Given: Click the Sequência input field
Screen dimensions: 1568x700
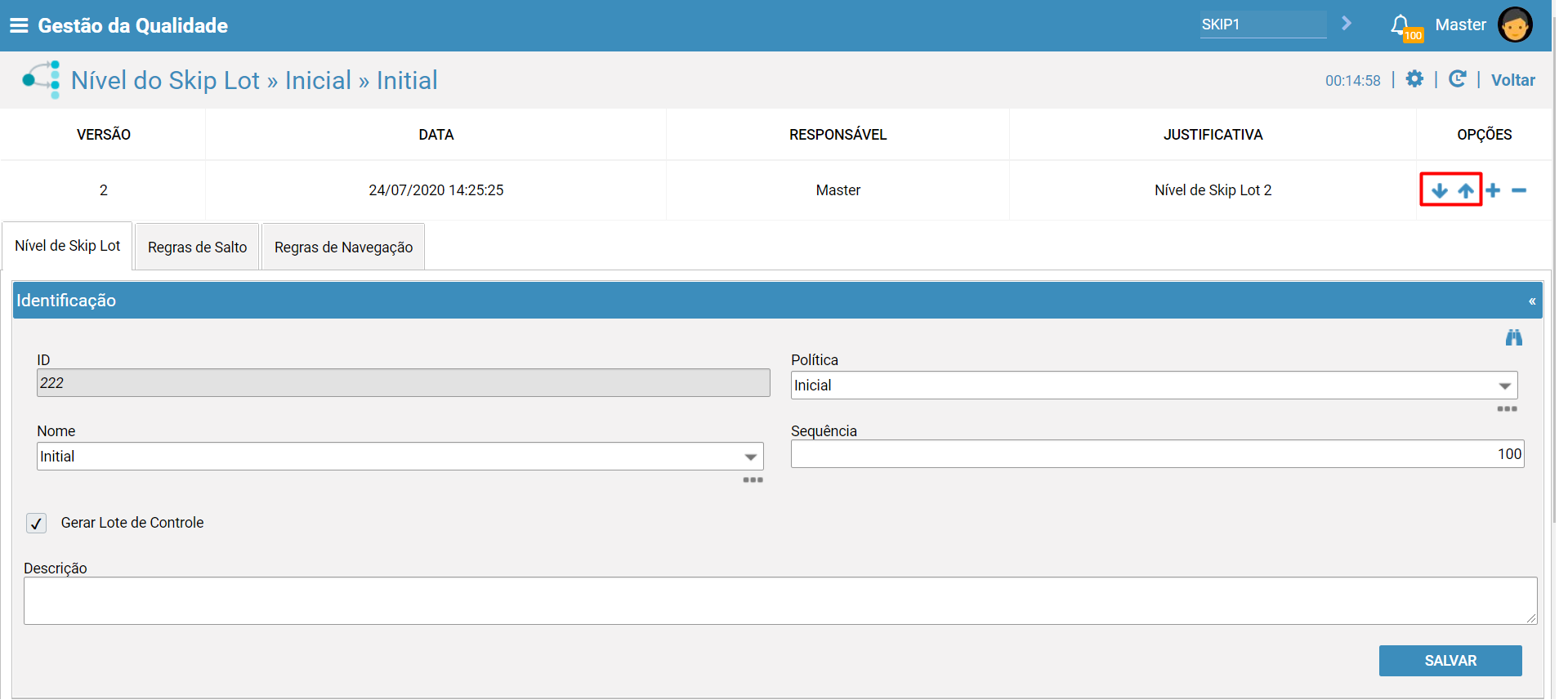Looking at the screenshot, I should (1157, 454).
